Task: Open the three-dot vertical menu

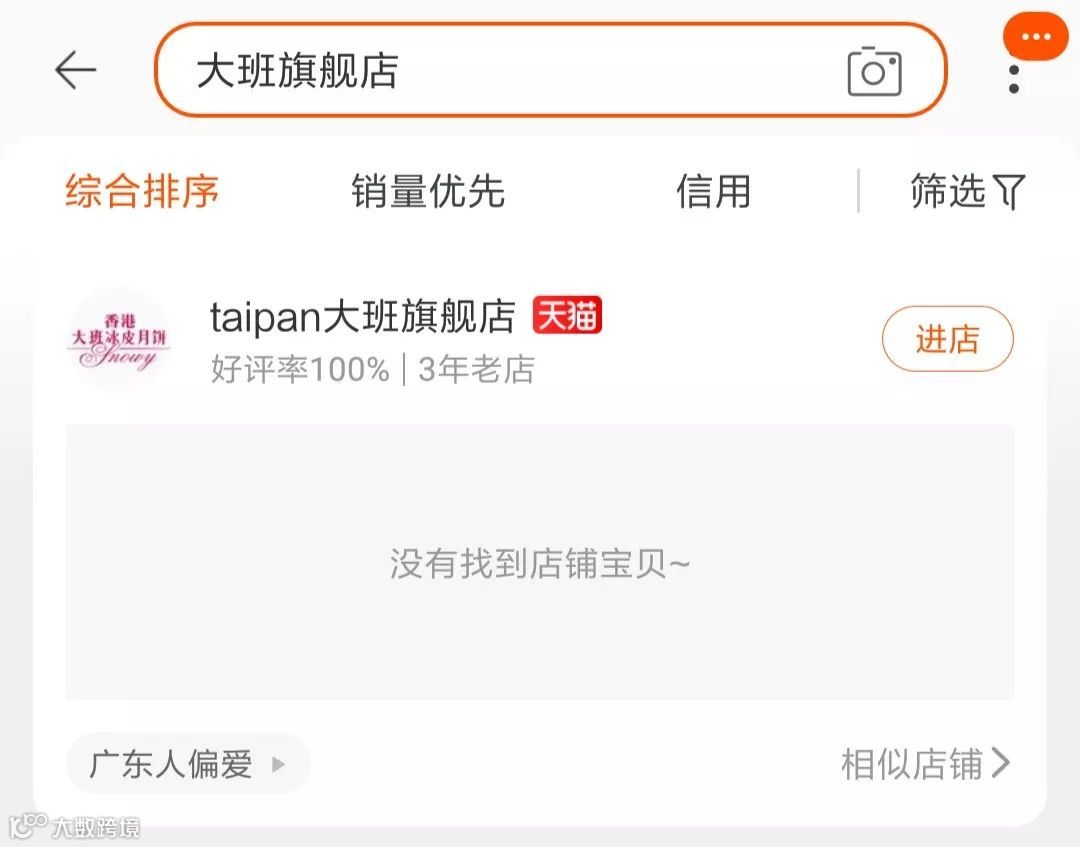Action: click(1013, 79)
